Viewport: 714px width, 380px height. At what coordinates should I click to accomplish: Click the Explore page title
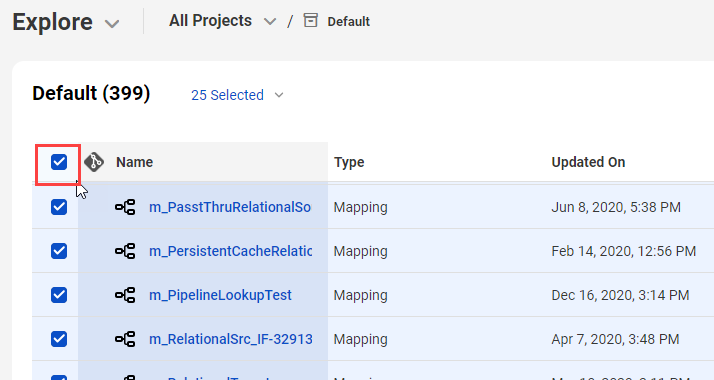coord(52,22)
